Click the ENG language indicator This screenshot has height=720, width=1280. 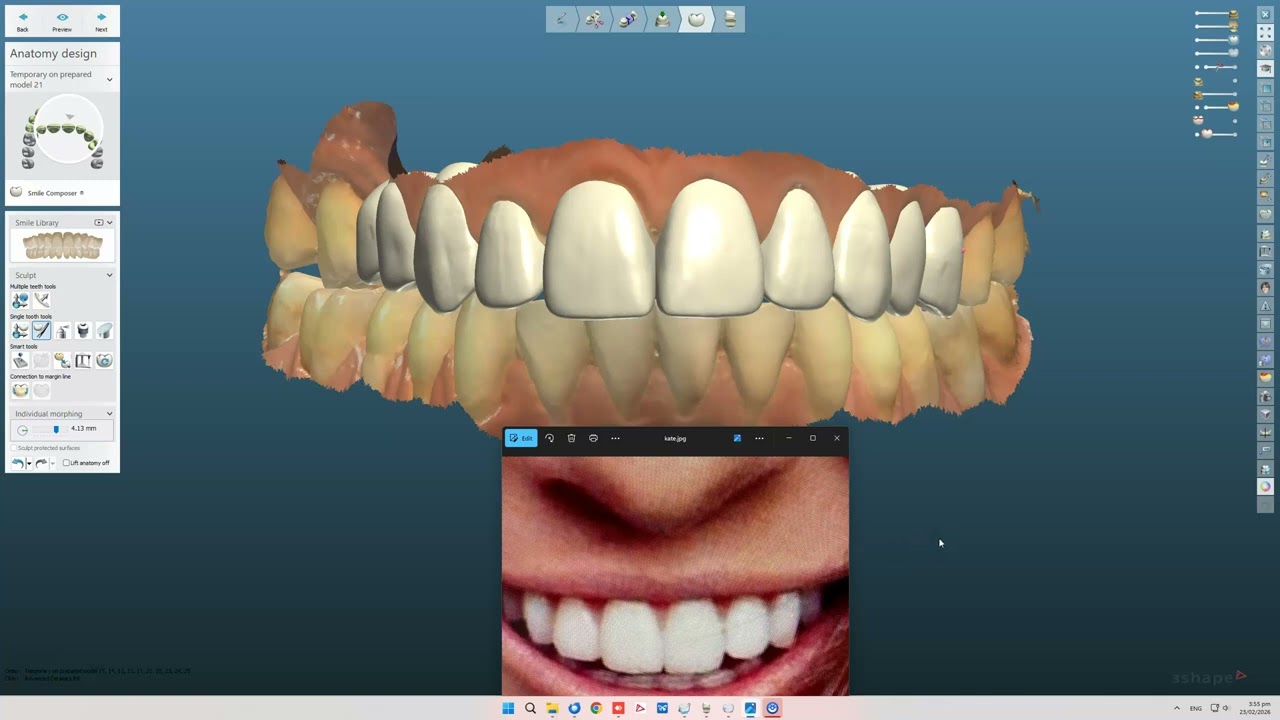click(1196, 708)
